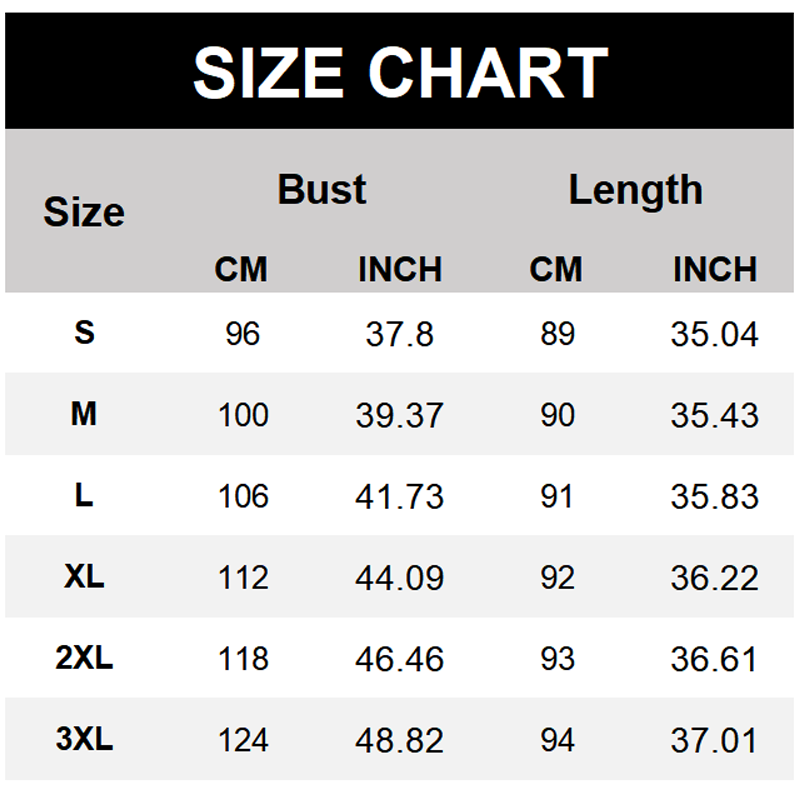Click the SIZE CHART title banner
Screen dimensions: 800x800
click(x=400, y=72)
